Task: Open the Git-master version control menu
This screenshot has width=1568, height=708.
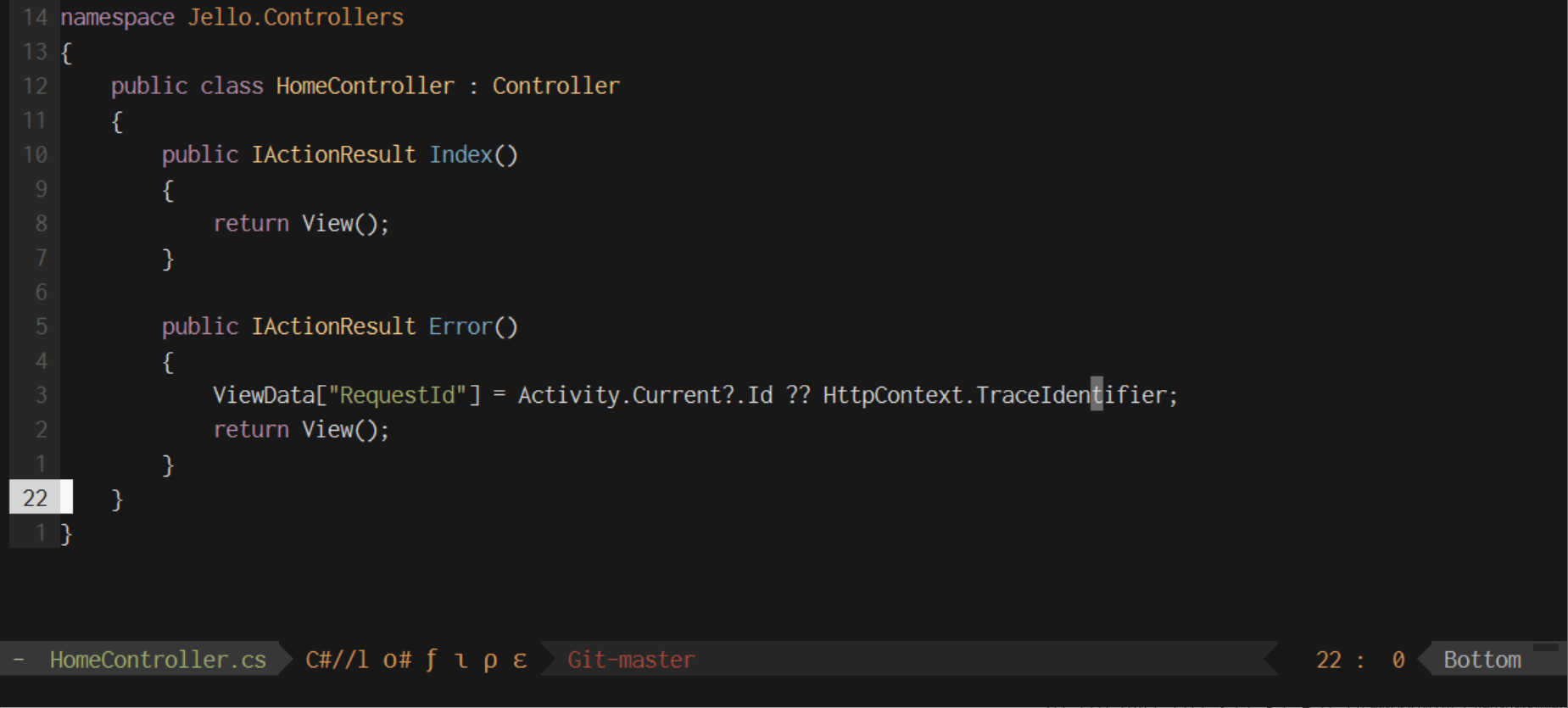Action: coord(631,660)
